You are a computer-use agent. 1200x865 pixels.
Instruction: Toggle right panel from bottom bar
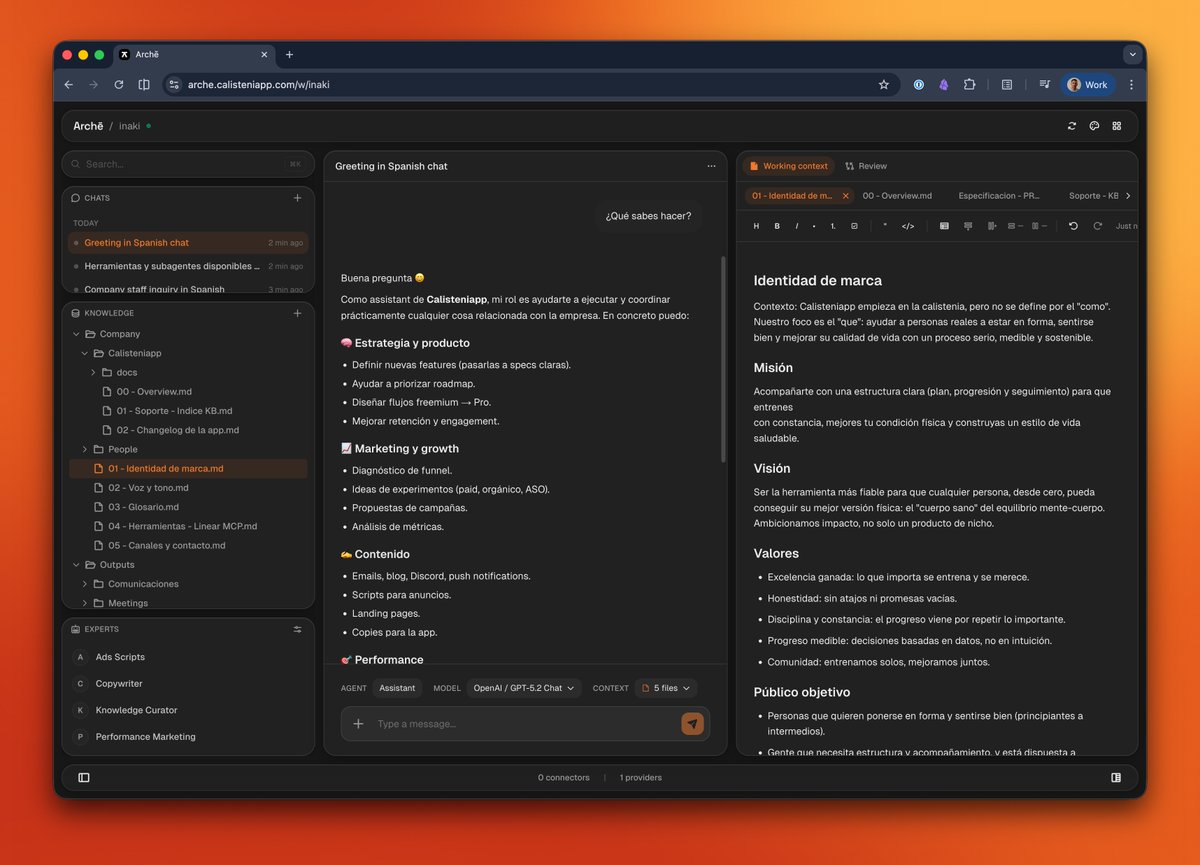tap(1116, 777)
